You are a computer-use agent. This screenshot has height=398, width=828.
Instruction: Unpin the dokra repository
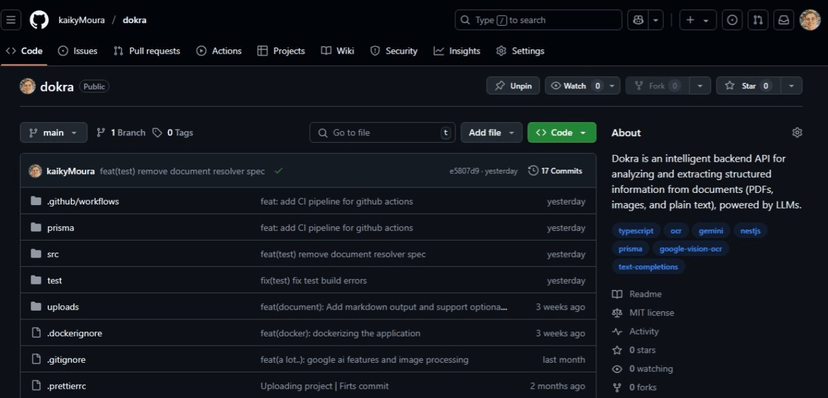pyautogui.click(x=513, y=86)
